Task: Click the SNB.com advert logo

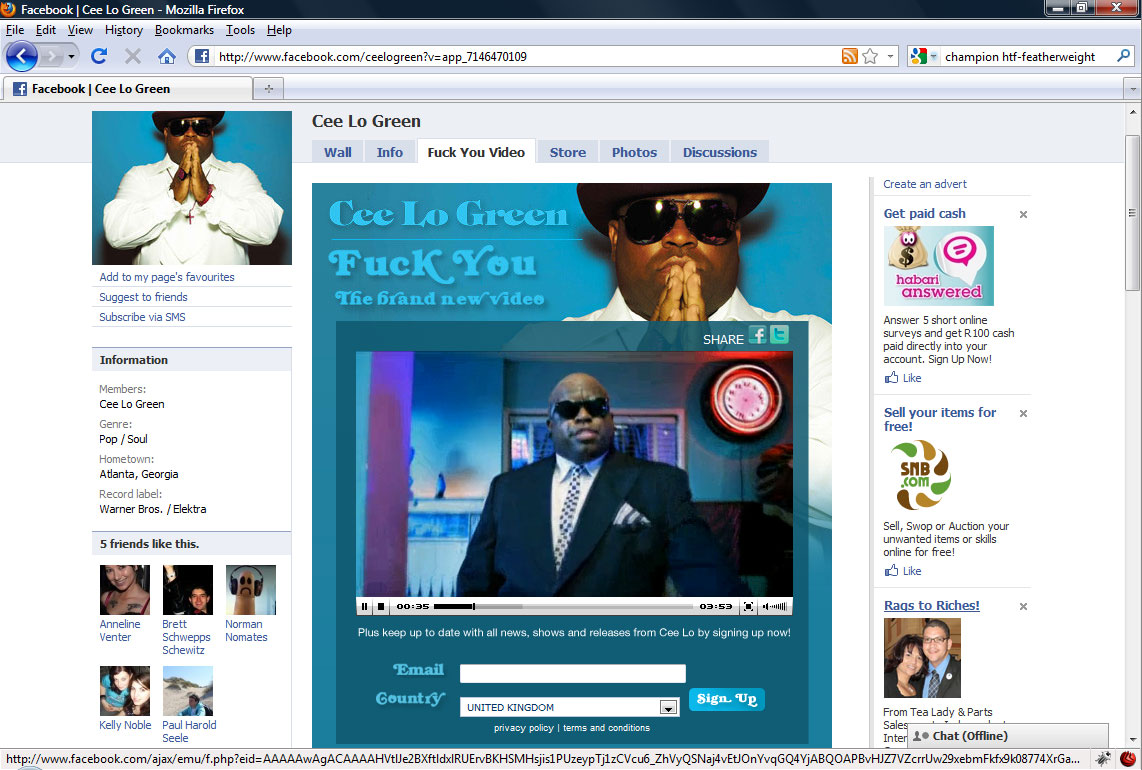Action: 921,474
